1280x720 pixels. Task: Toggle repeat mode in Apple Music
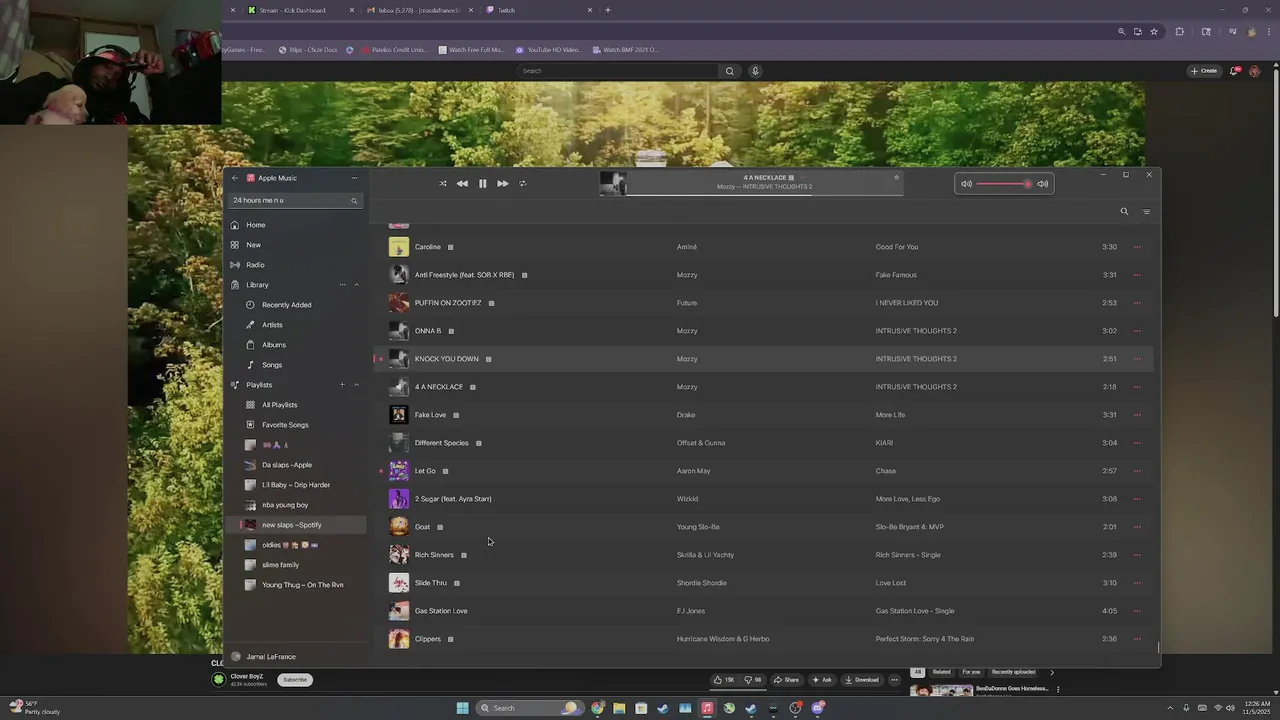[522, 183]
